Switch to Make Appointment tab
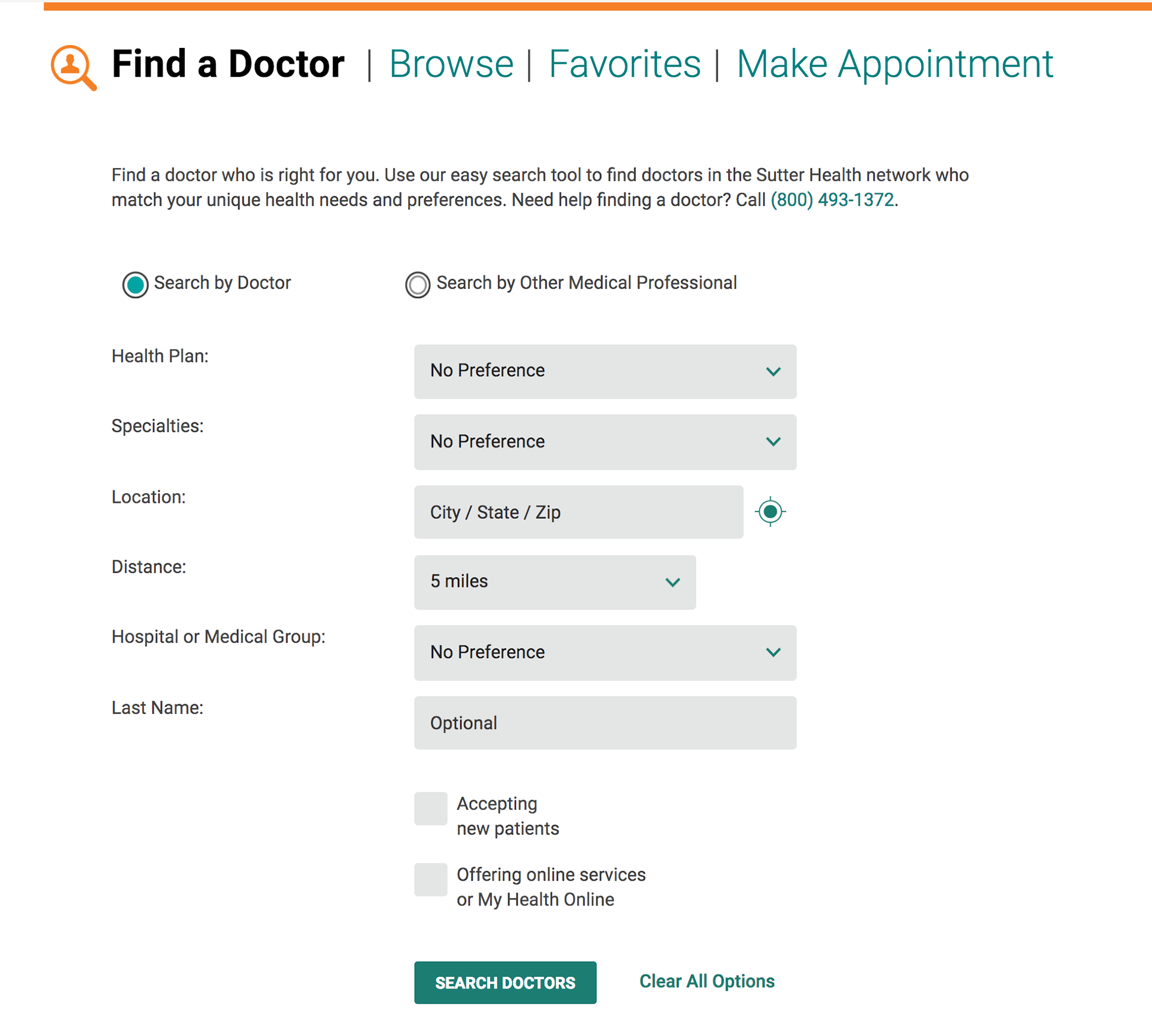 pyautogui.click(x=894, y=64)
